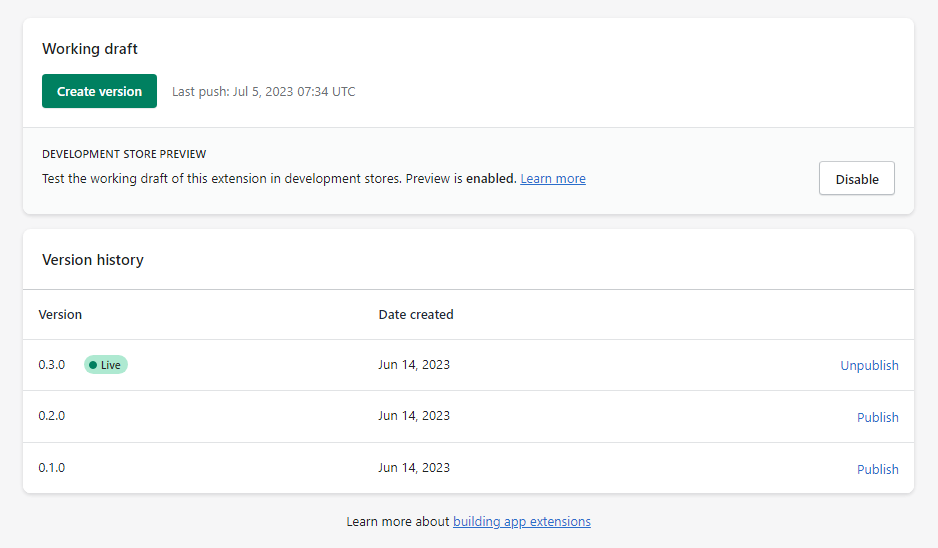Screen dimensions: 938x548
Task: Select the Version column header
Action: point(60,314)
